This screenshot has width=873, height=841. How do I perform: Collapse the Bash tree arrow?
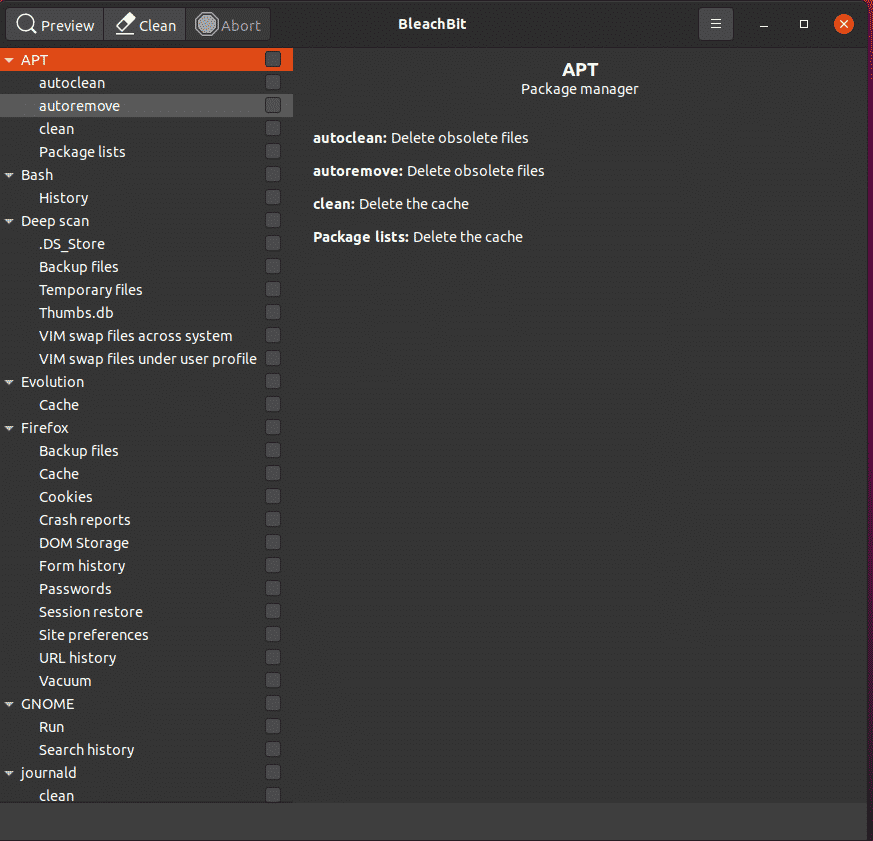pos(9,175)
